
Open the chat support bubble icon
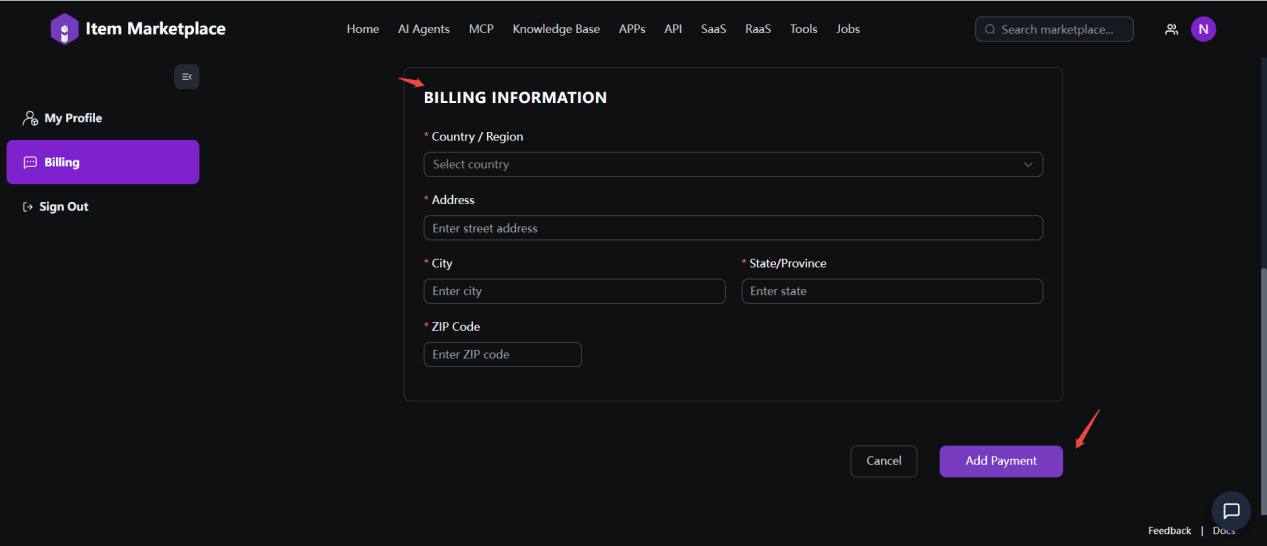(x=1231, y=511)
